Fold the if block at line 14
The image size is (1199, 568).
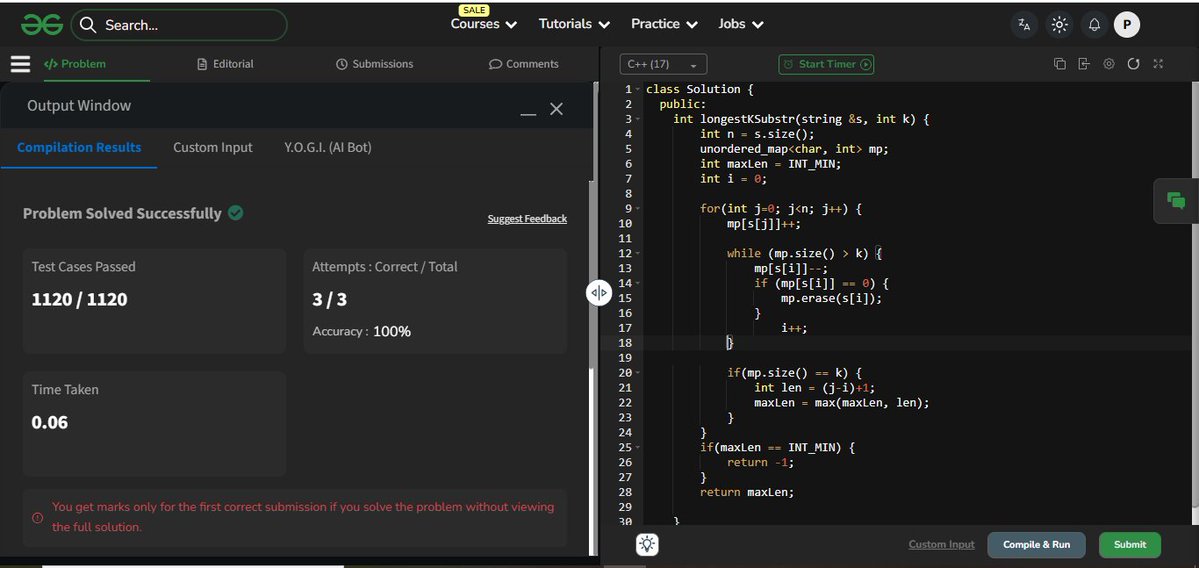click(638, 284)
